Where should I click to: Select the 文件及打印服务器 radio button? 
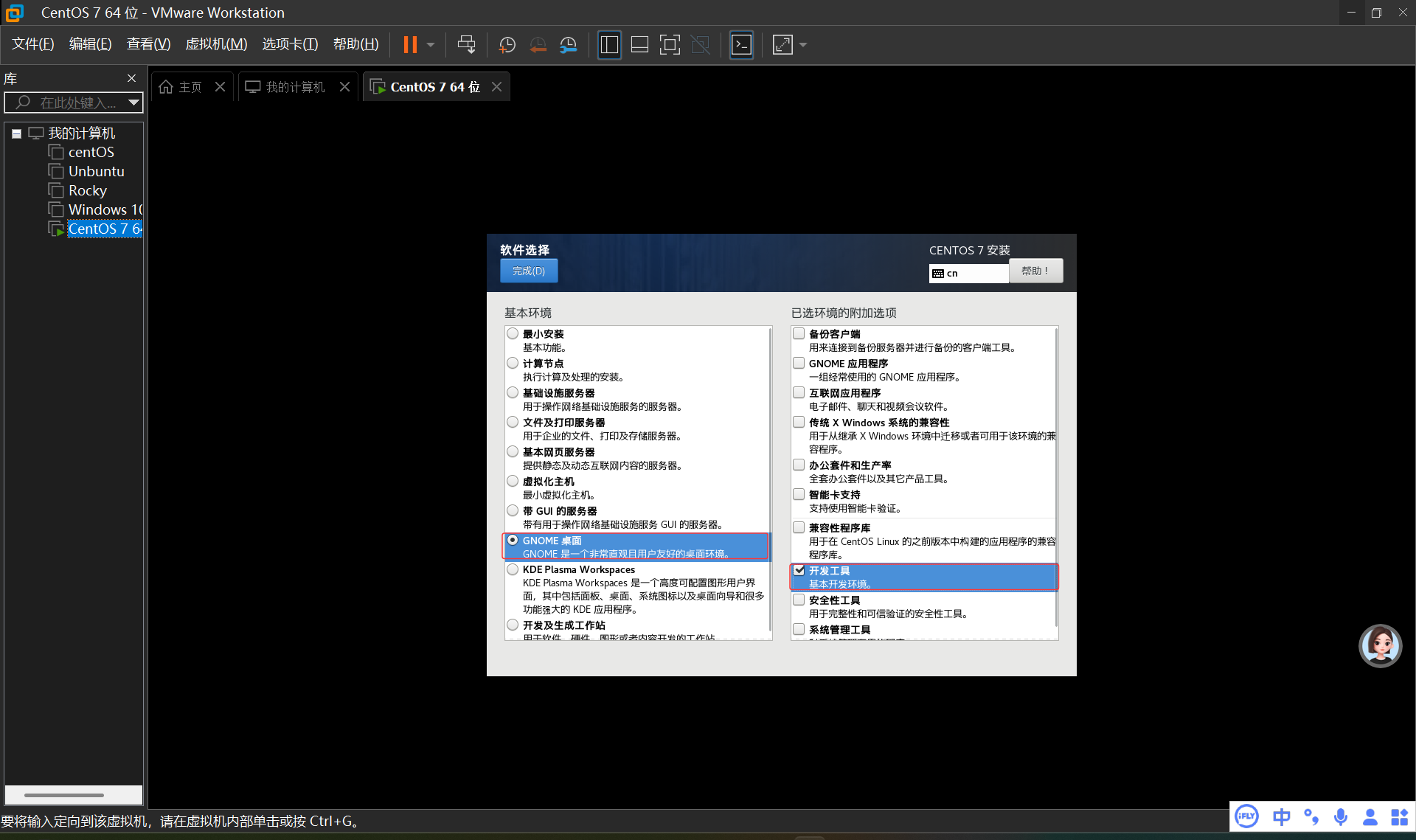tap(513, 423)
